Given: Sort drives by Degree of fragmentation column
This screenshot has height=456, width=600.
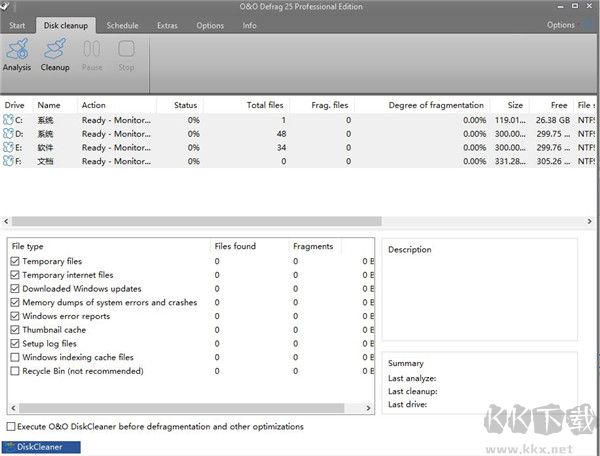Looking at the screenshot, I should [436, 105].
